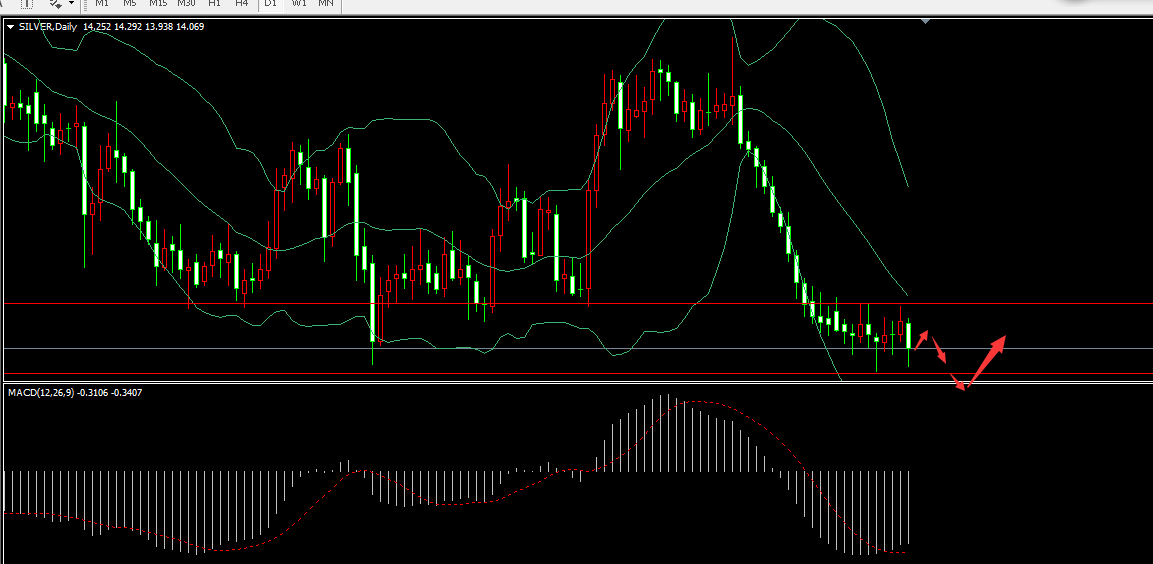Set chart period to H1
1153x564 pixels.
tap(214, 4)
